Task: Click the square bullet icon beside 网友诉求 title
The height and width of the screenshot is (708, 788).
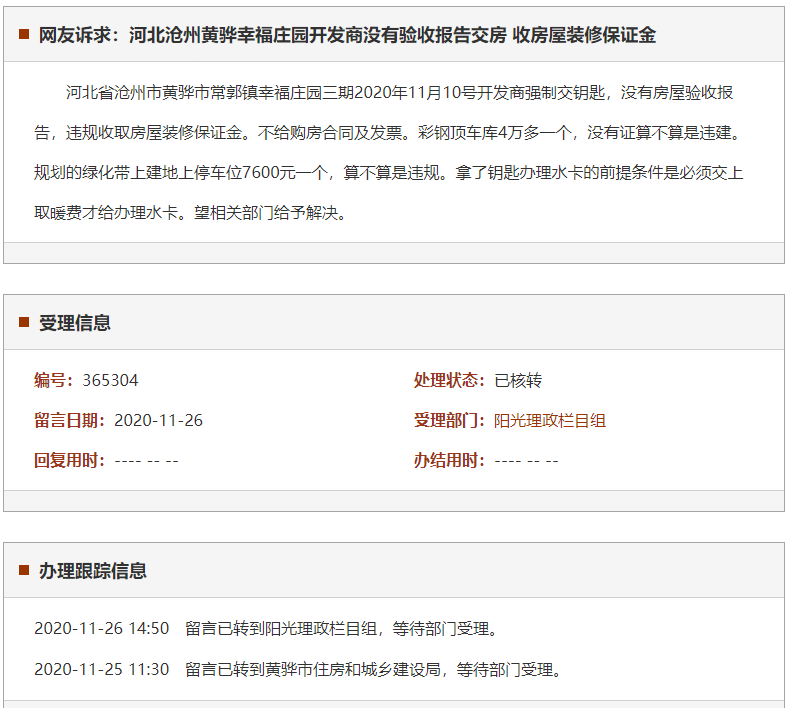Action: 24,35
